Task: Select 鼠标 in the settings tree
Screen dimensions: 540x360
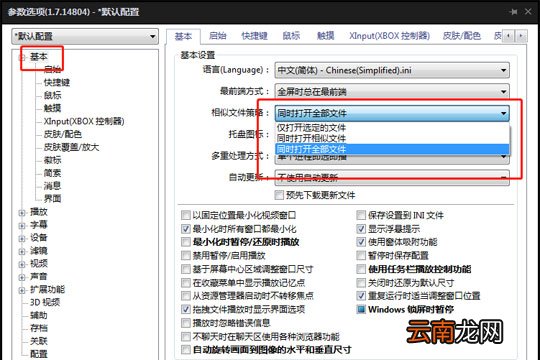Action: pyautogui.click(x=52, y=95)
